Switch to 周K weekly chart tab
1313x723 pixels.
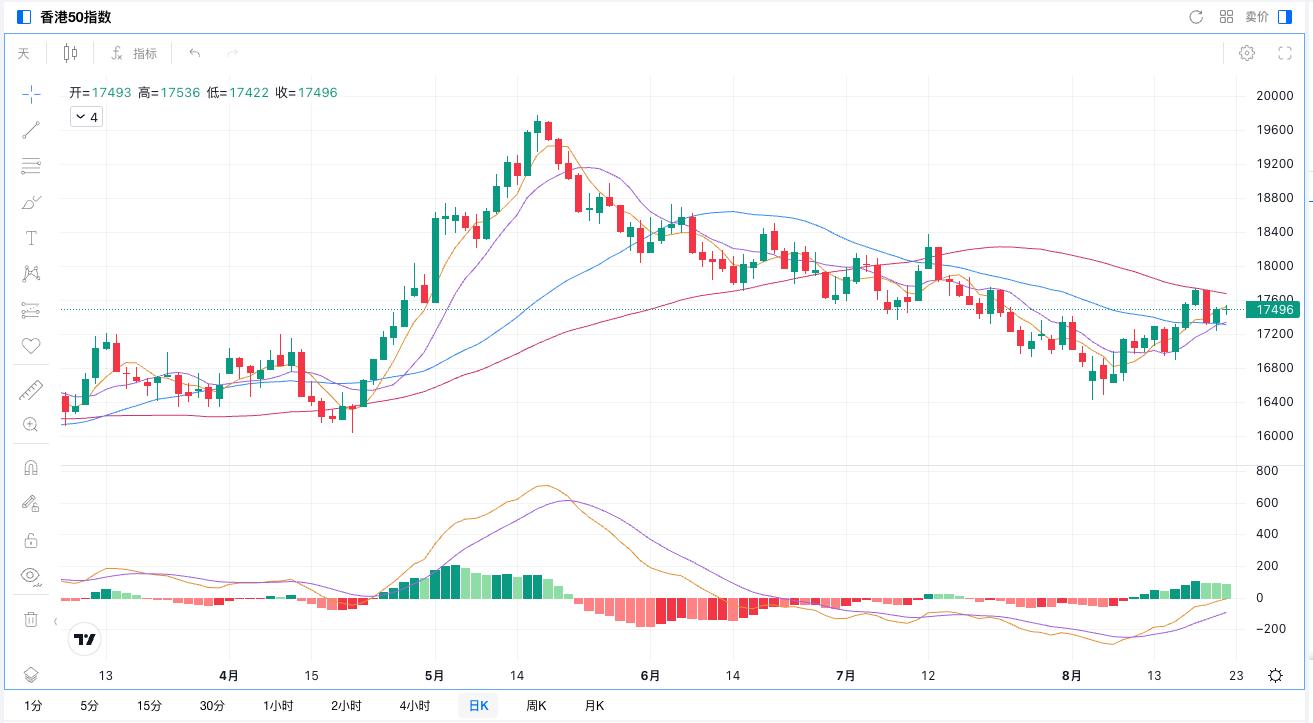coord(536,706)
